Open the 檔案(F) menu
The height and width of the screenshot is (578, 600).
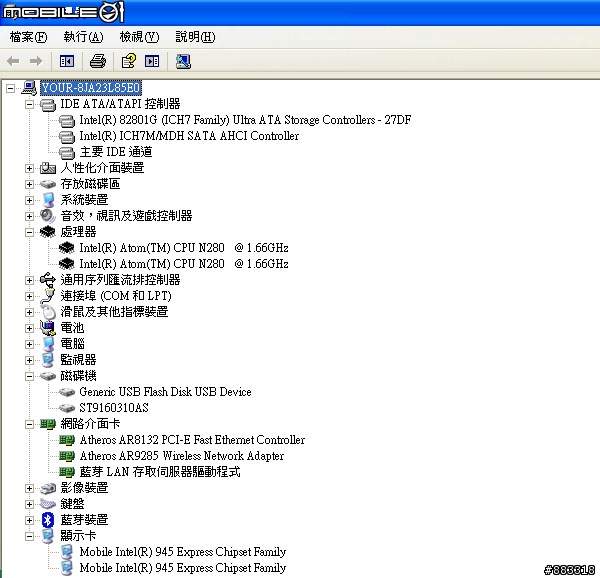tap(28, 37)
